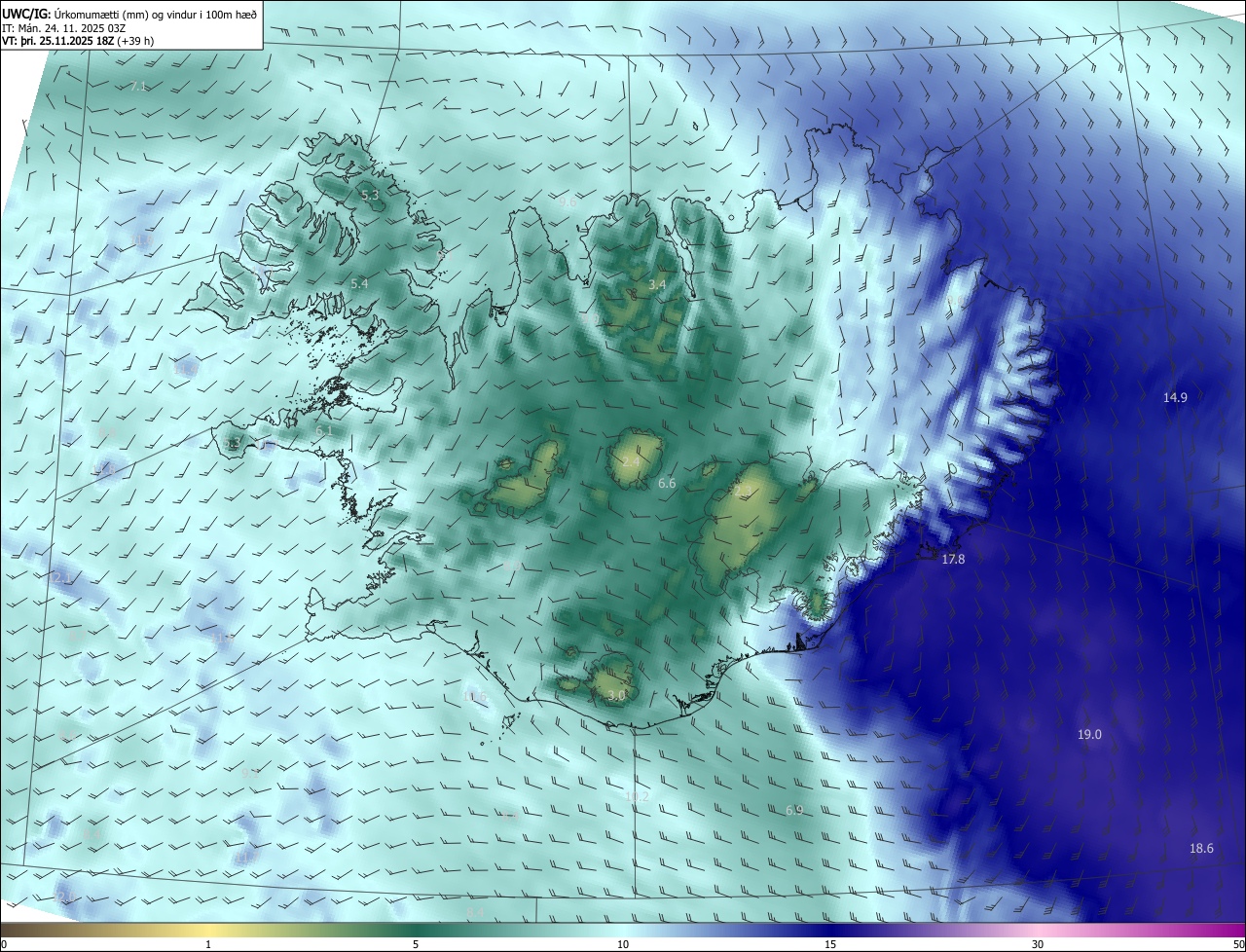Click the 17.8 value on the southeast coast
The width and height of the screenshot is (1246, 952).
953,559
